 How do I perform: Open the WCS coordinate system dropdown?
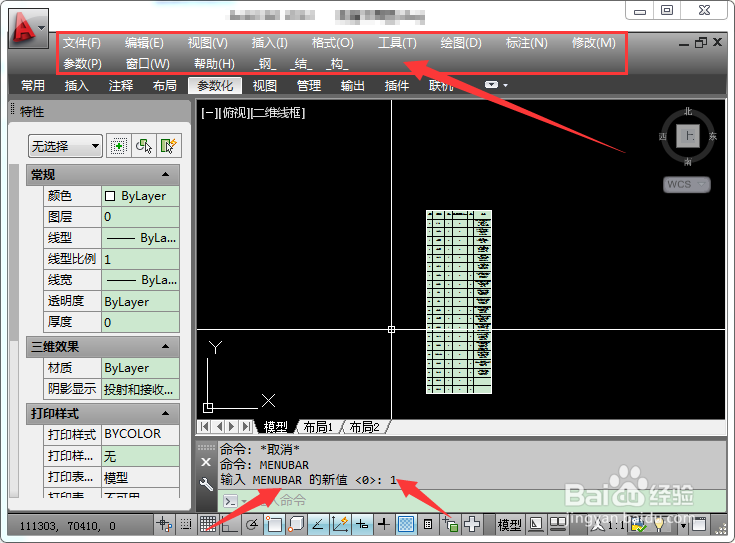[x=687, y=184]
